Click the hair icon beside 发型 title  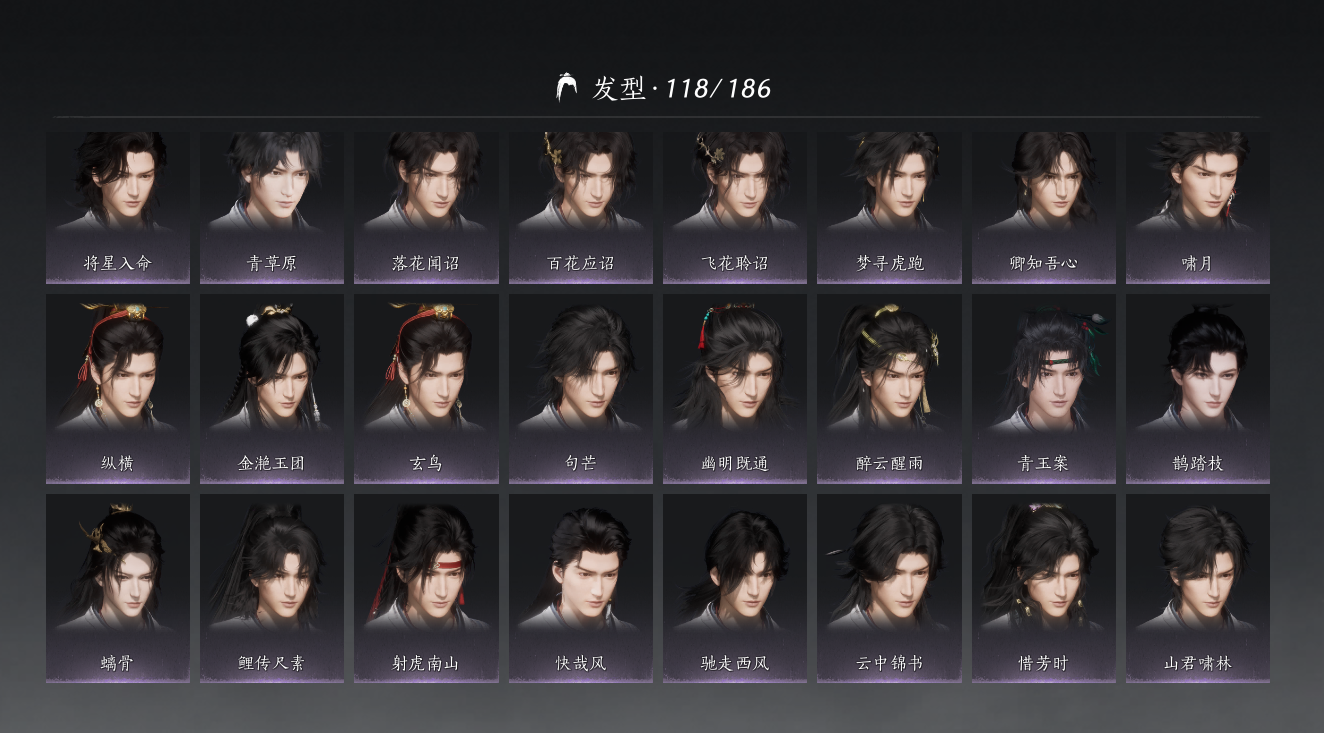click(x=567, y=88)
